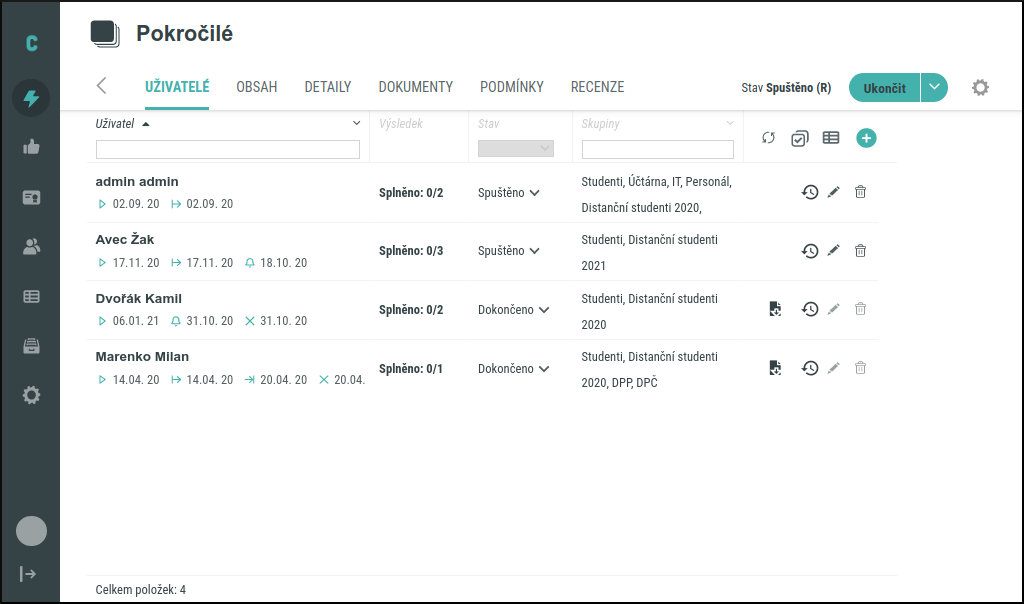Viewport: 1024px width, 604px height.
Task: Click the Uživatel filter input field
Action: point(227,148)
